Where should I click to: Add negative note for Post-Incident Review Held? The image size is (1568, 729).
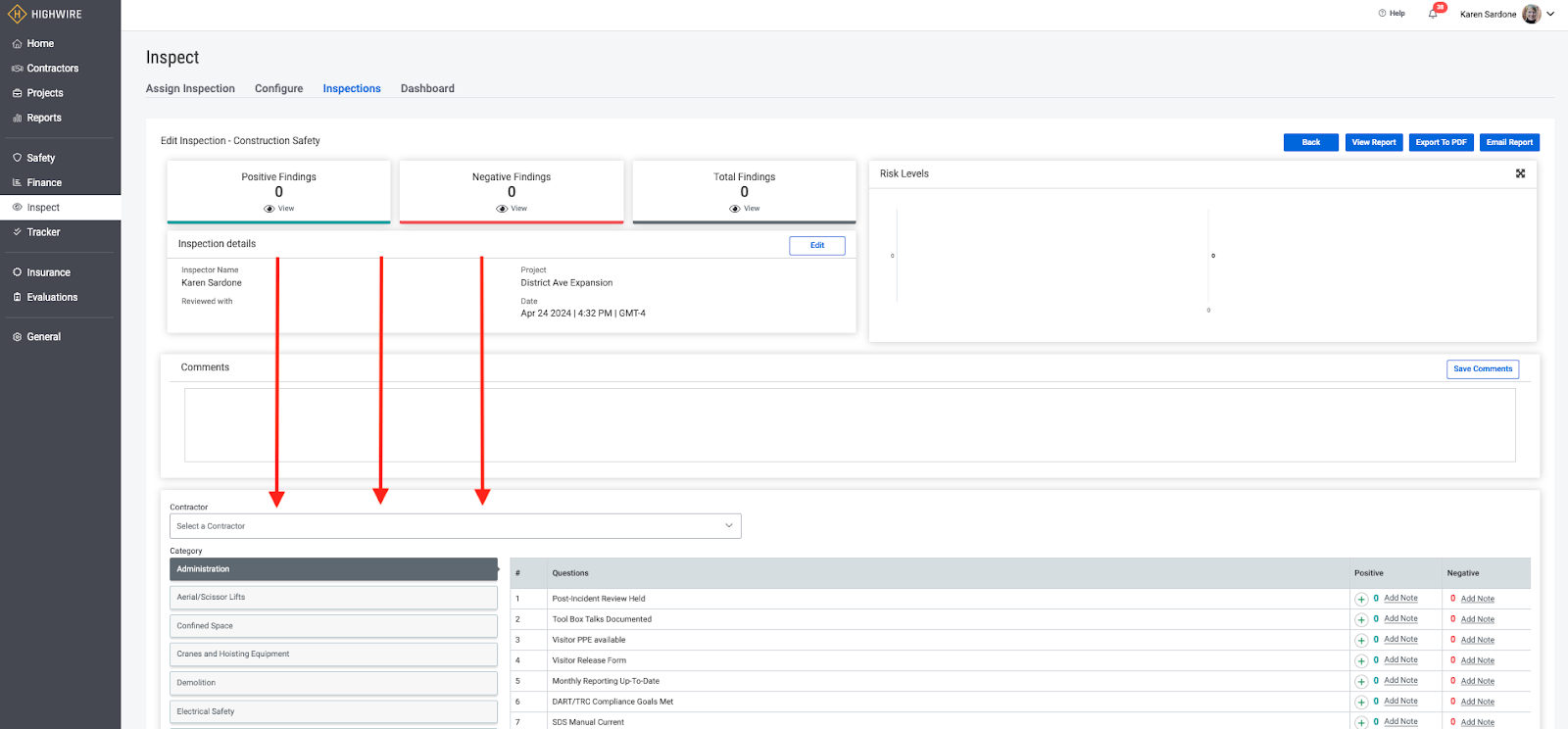(1478, 599)
